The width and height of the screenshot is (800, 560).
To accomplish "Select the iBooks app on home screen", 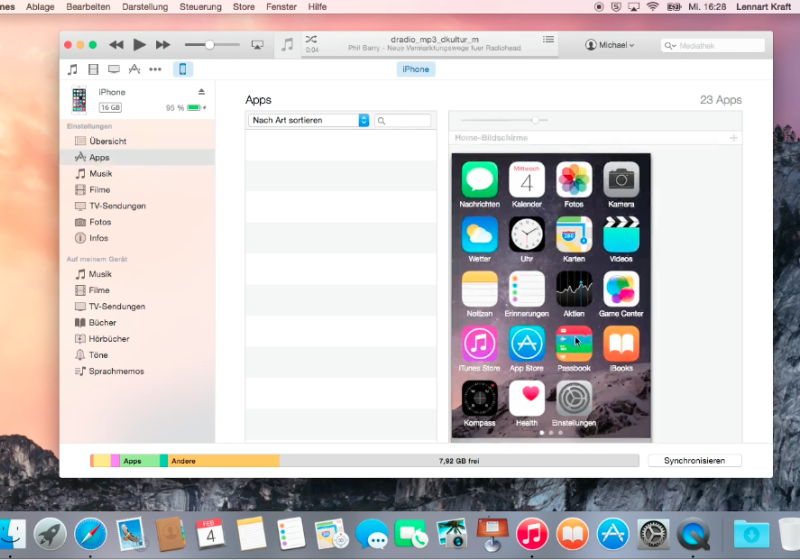I will click(x=621, y=344).
